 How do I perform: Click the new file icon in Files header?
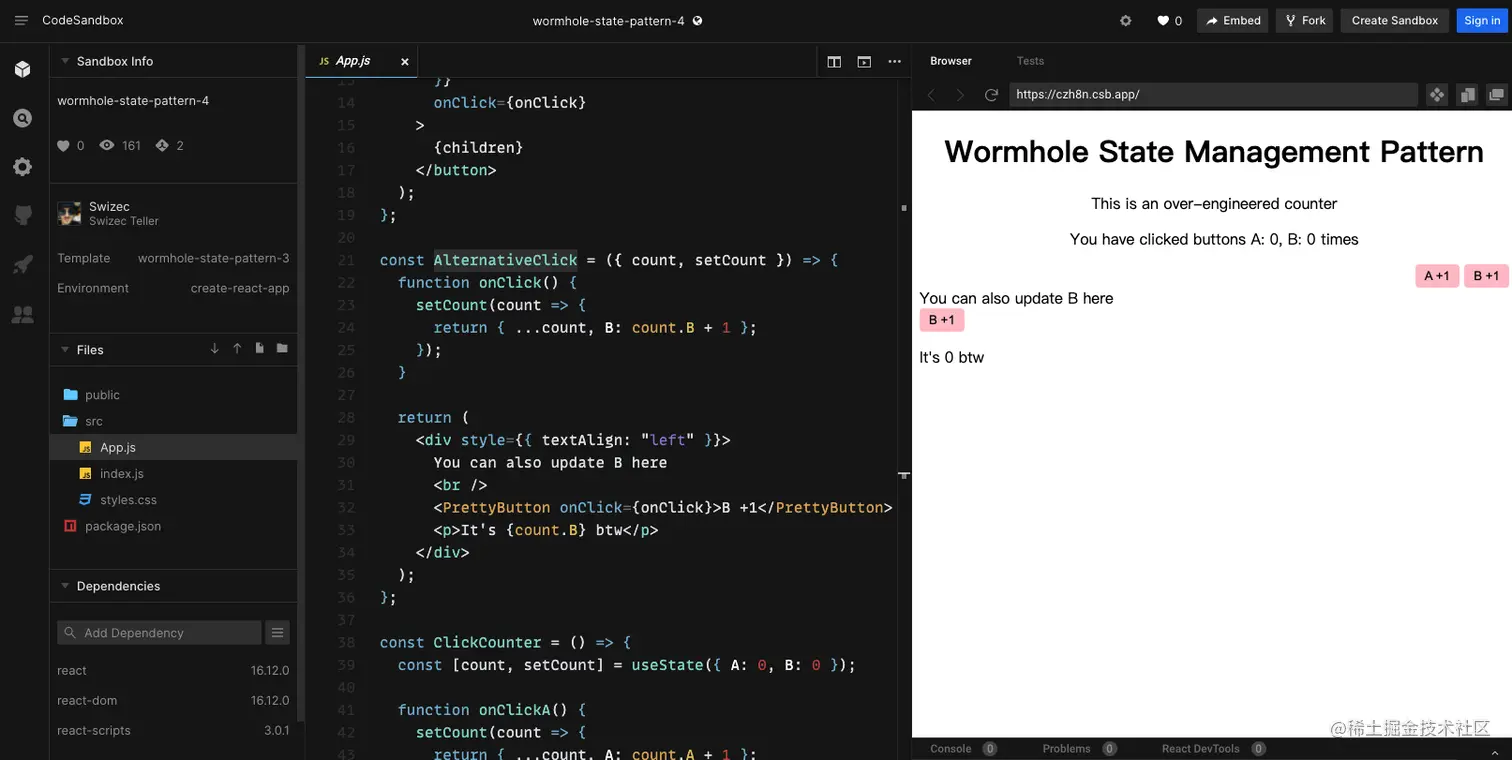pyautogui.click(x=260, y=349)
